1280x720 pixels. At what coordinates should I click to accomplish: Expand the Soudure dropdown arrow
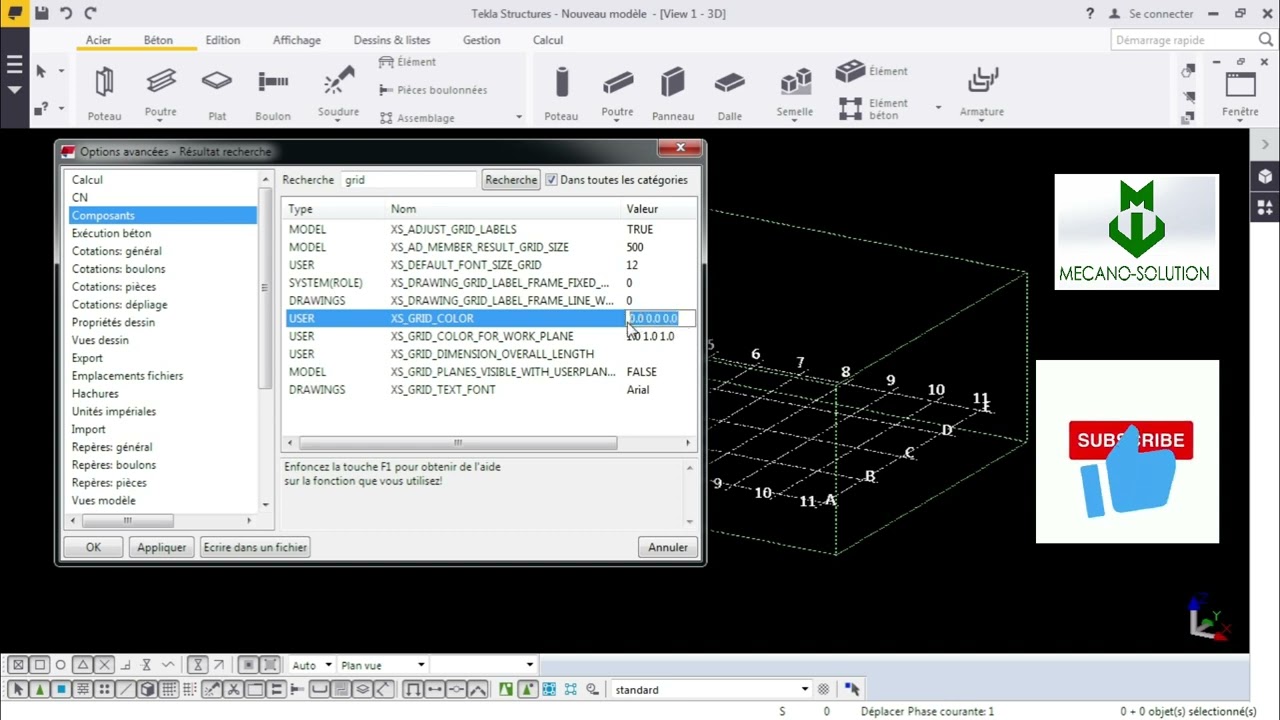point(338,121)
